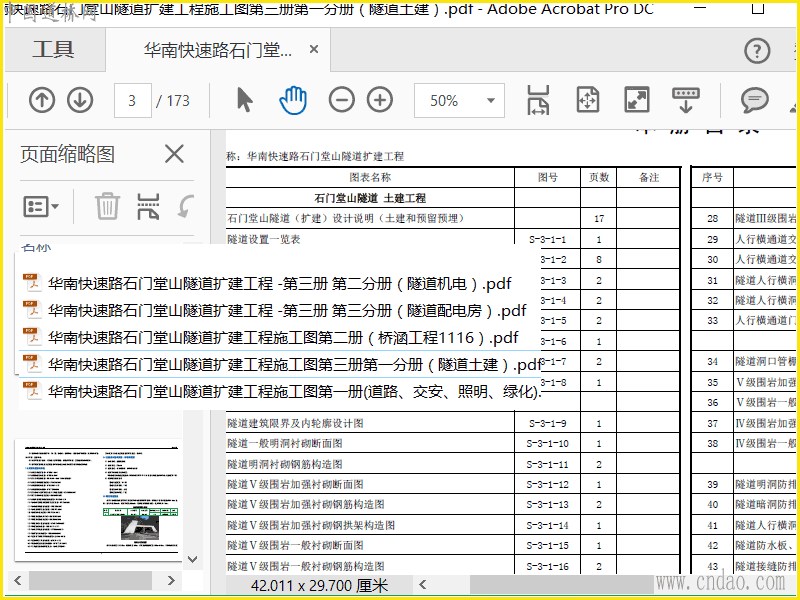Click row 隧道一般明洞衬砌断面图
Screen dimensions: 800x600
point(285,444)
